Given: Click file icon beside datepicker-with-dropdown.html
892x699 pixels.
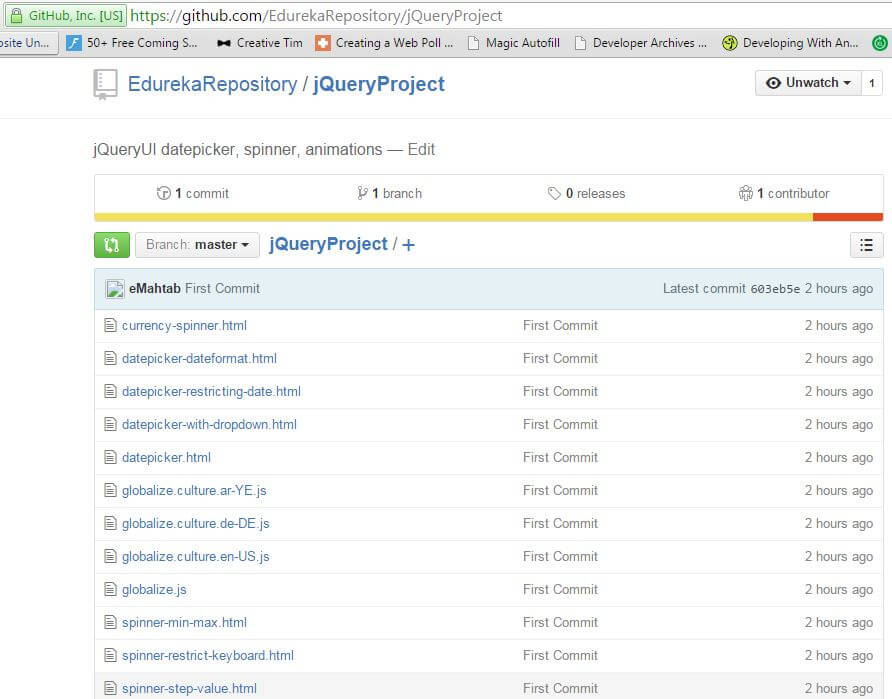Looking at the screenshot, I should pos(110,424).
